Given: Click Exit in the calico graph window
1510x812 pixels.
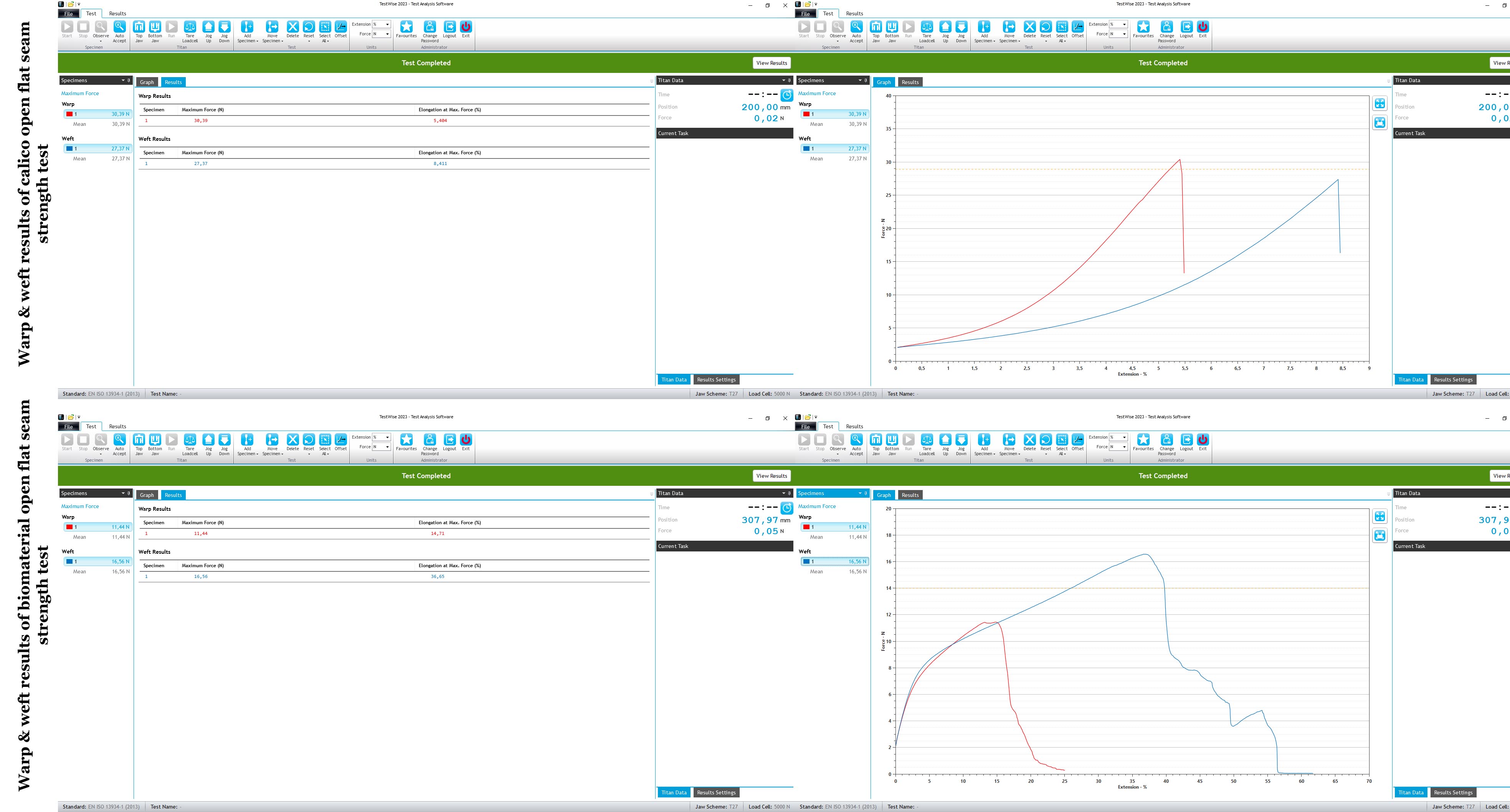Looking at the screenshot, I should pos(1203,30).
